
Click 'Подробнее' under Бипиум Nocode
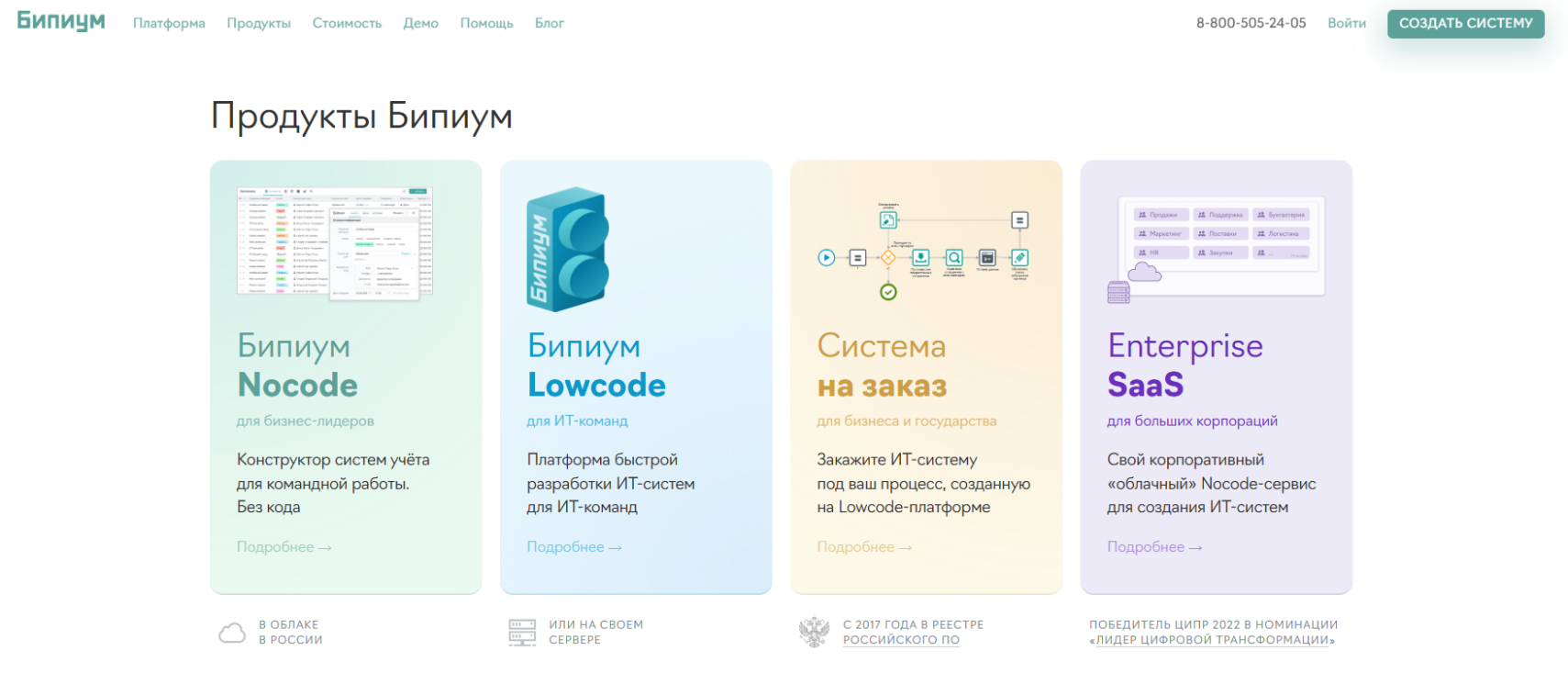point(284,547)
